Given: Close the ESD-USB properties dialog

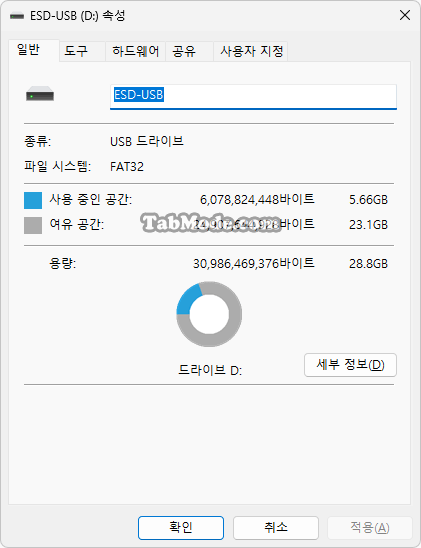Looking at the screenshot, I should [x=405, y=15].
